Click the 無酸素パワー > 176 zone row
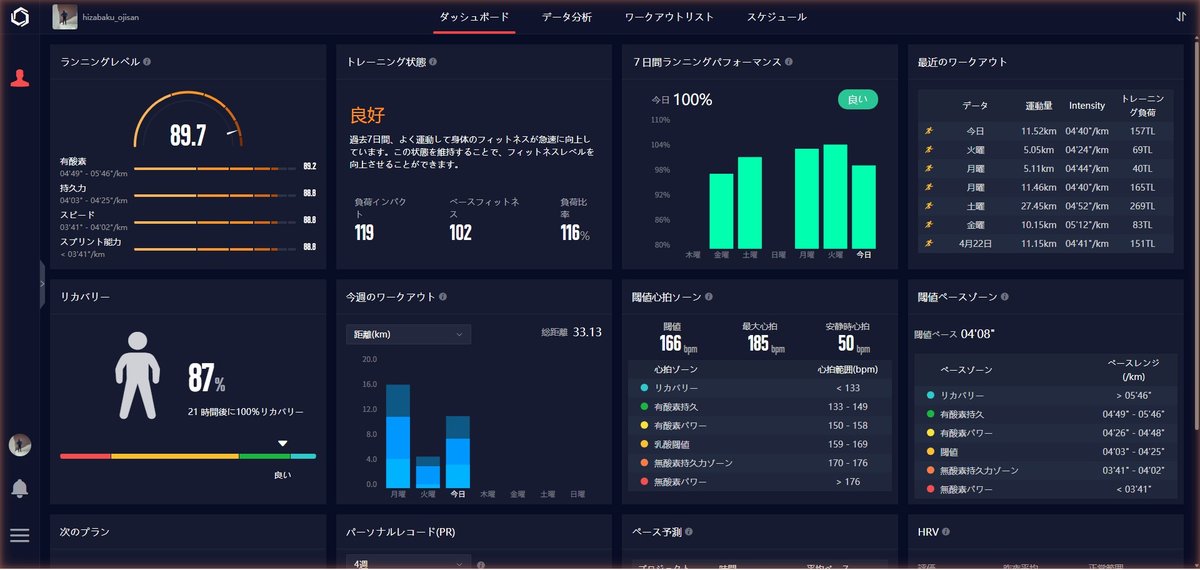This screenshot has height=570, width=1200. pyautogui.click(x=759, y=482)
